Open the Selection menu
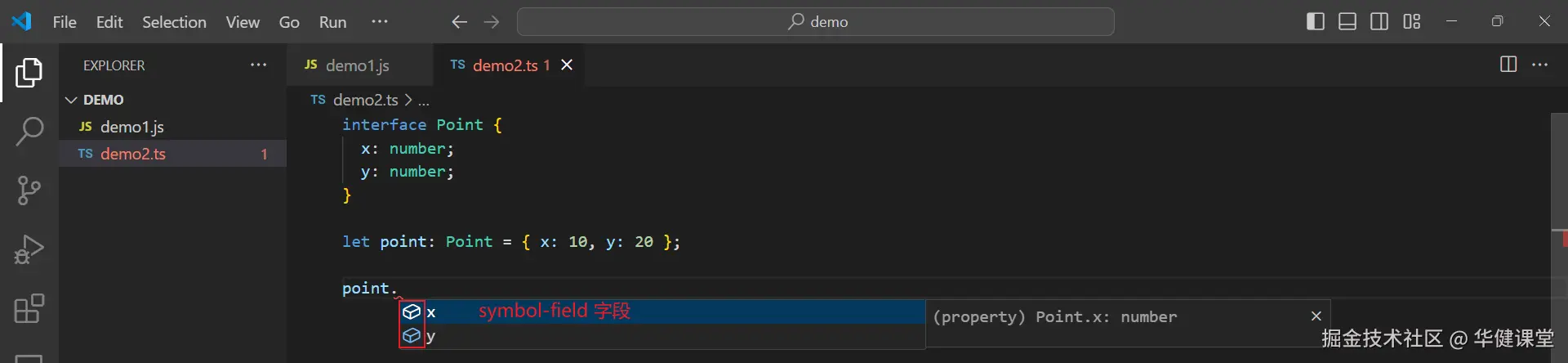Screen dimensions: 1568x363 coord(174,22)
